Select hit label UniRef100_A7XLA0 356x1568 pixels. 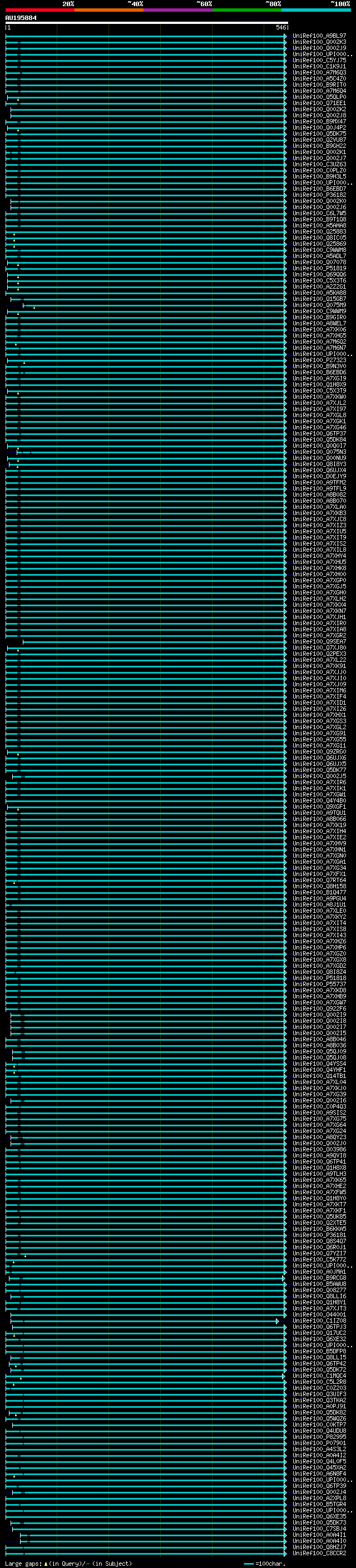coord(319,507)
